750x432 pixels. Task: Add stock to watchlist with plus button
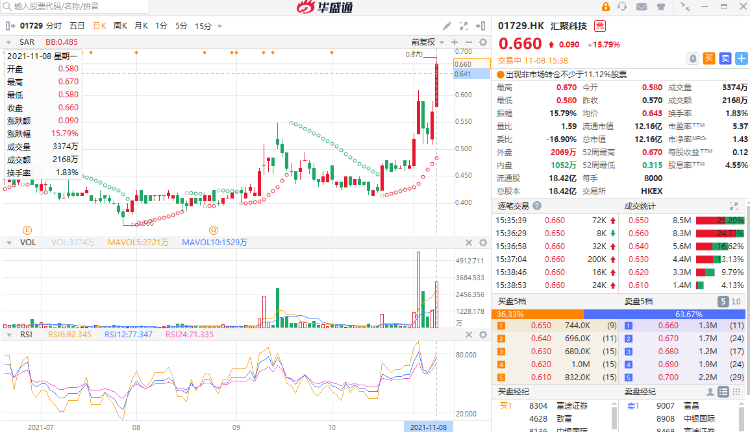coord(741,58)
